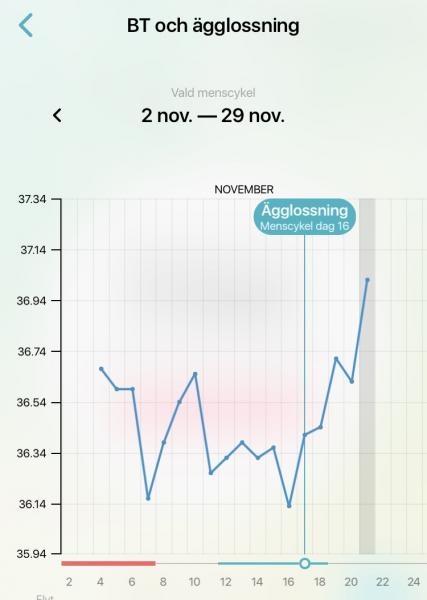427x600 pixels.
Task: Tap the blue fertile window bar
Action: 272,563
